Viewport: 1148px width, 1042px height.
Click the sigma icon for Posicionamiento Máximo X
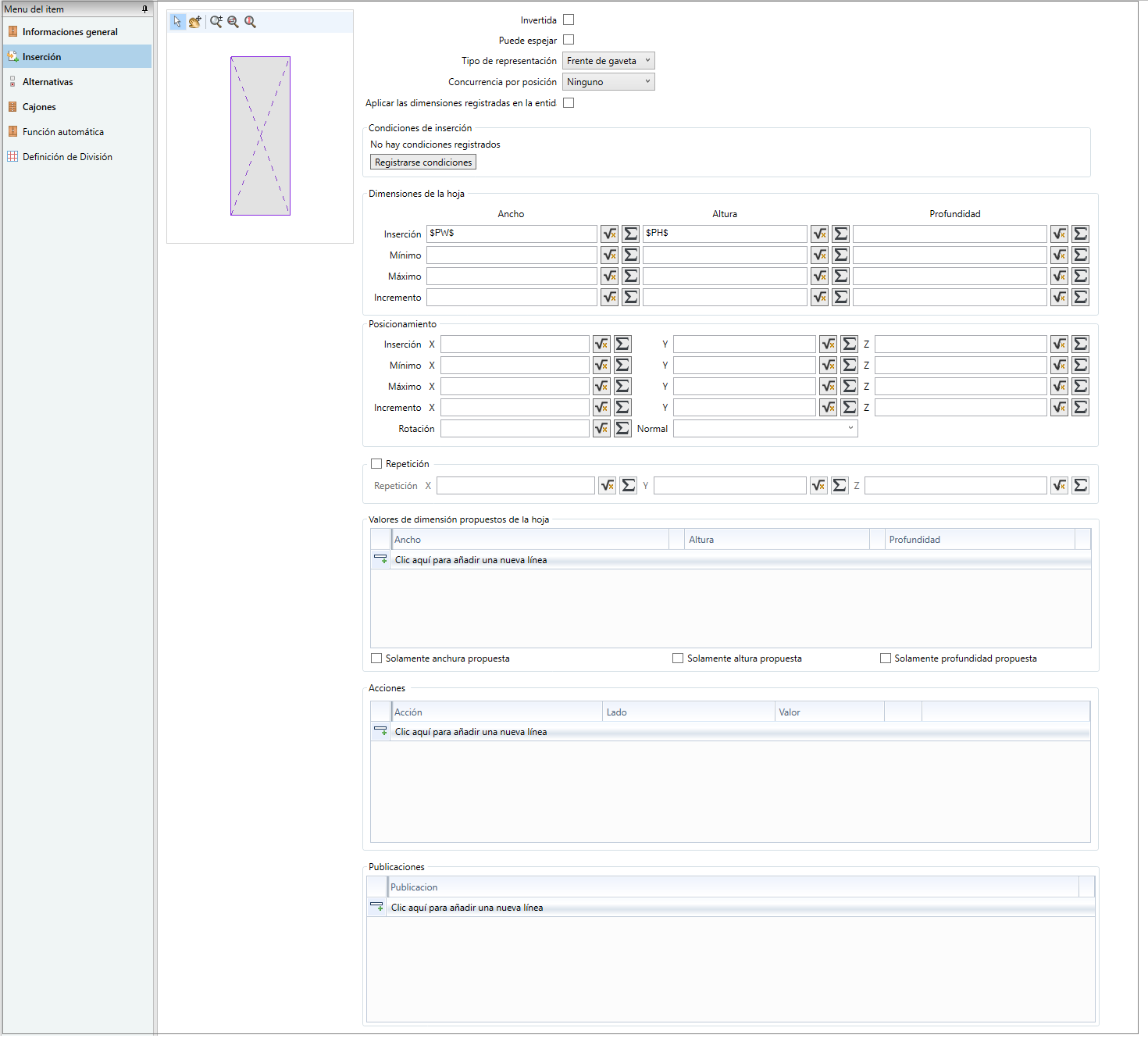pos(622,386)
